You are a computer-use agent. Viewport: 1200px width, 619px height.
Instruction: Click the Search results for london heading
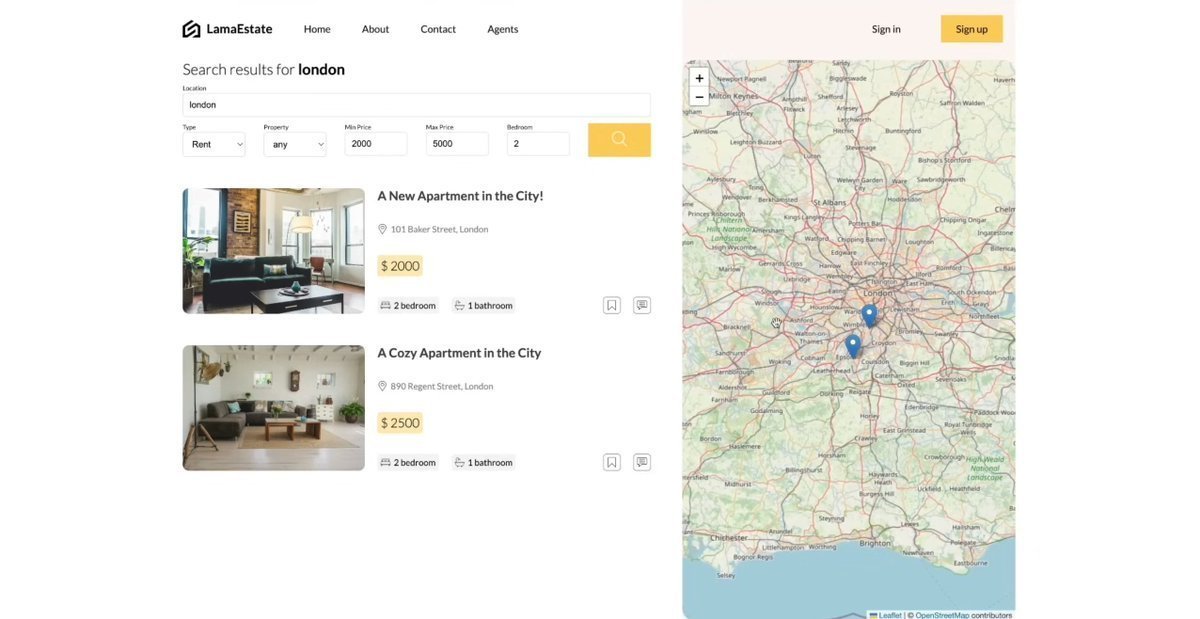[x=264, y=69]
